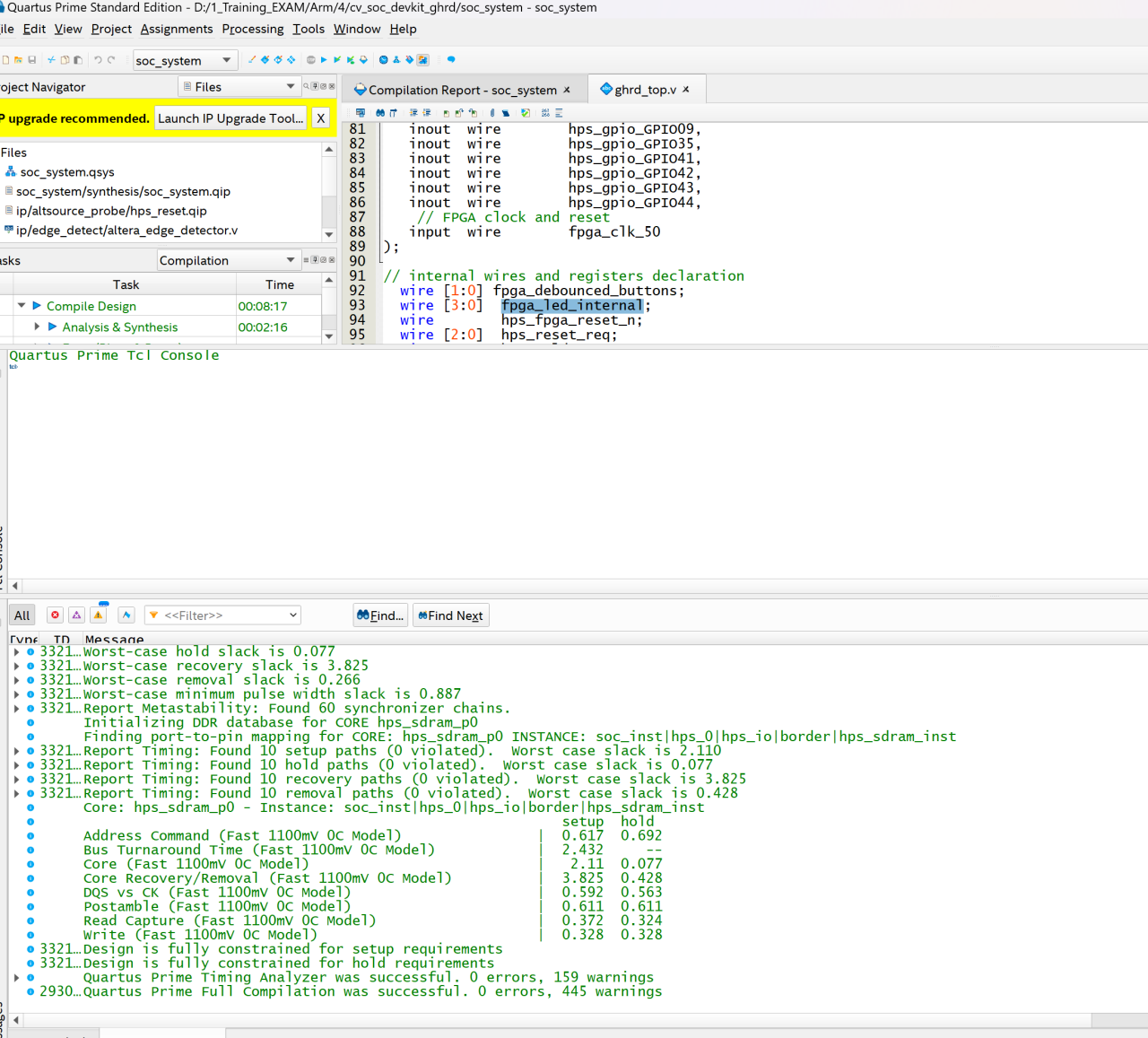Toggle the error messages filter icon
The height and width of the screenshot is (1038, 1148).
point(56,615)
